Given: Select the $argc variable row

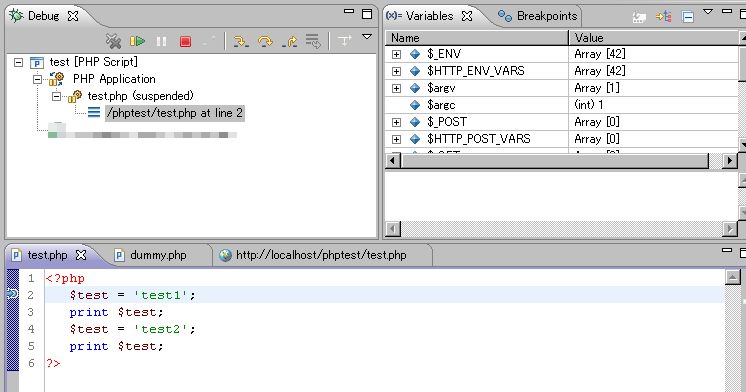Looking at the screenshot, I should [x=561, y=105].
